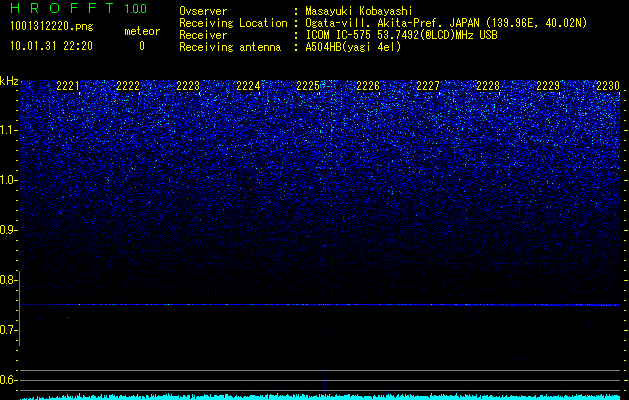Click time marker 2221
The height and width of the screenshot is (400, 629).
pyautogui.click(x=68, y=86)
